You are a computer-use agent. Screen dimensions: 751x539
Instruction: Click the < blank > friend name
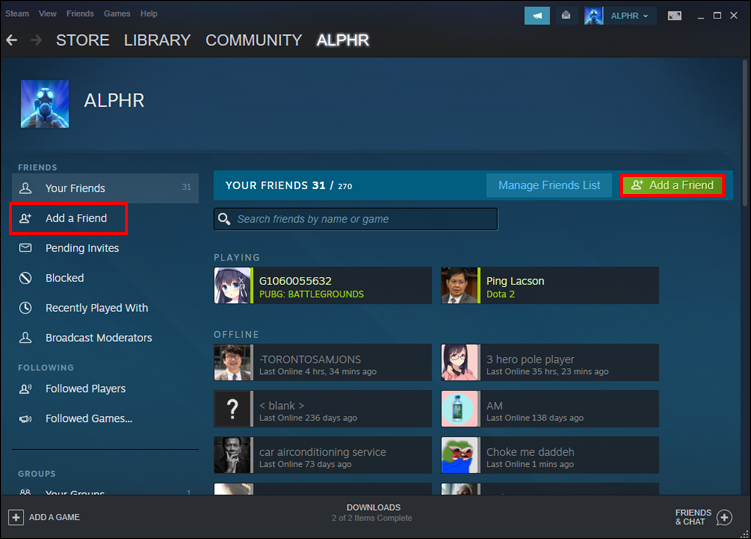coord(282,406)
